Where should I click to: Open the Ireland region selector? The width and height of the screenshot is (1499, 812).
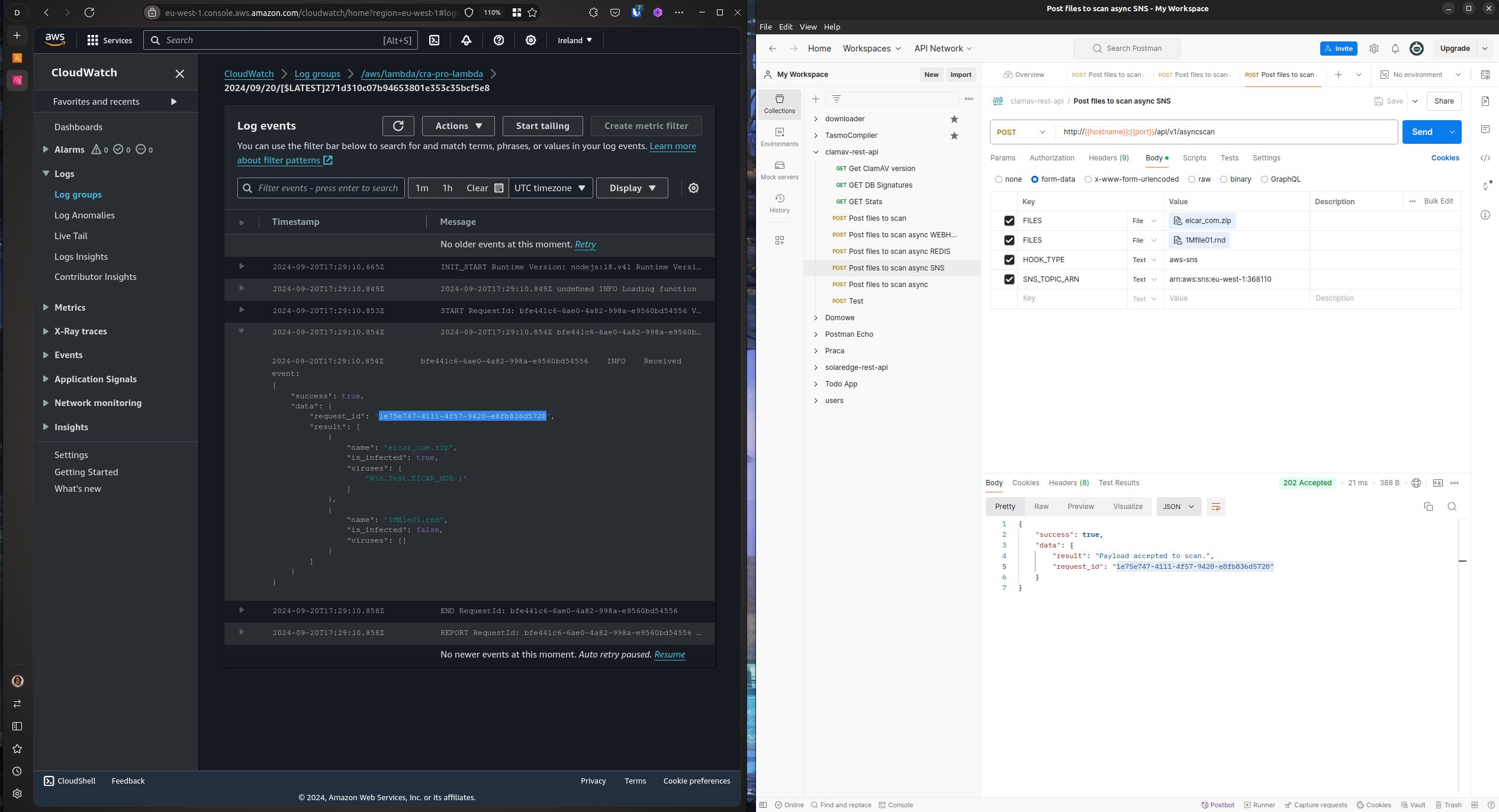coord(574,40)
